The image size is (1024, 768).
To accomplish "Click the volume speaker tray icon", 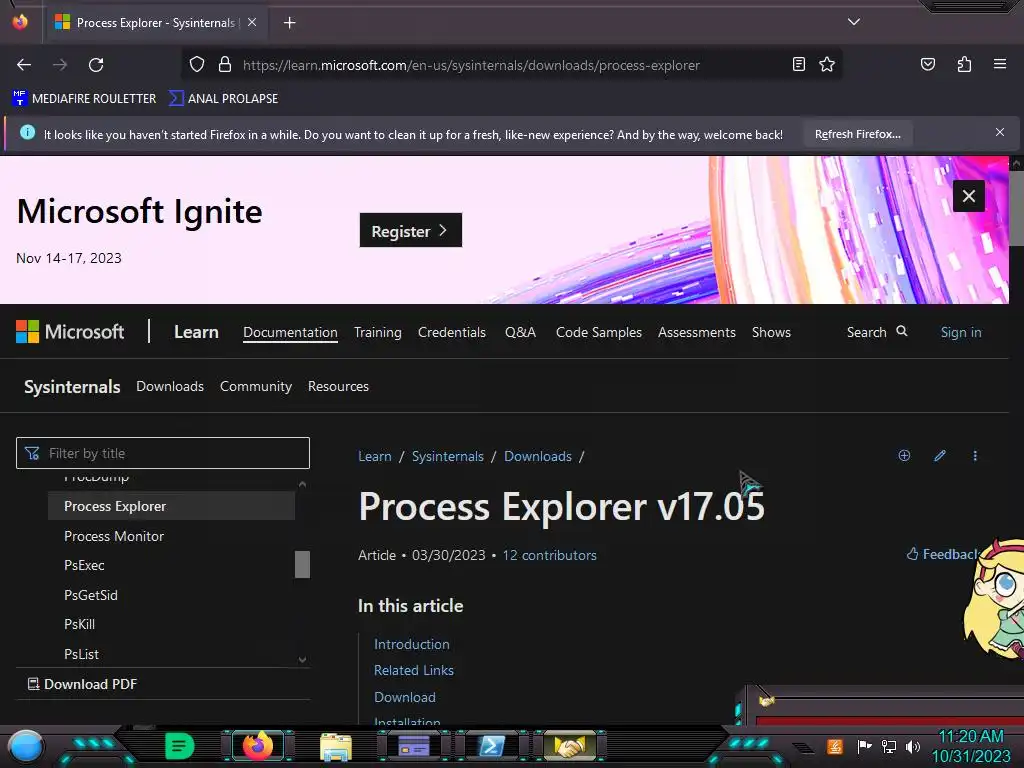I will [912, 746].
